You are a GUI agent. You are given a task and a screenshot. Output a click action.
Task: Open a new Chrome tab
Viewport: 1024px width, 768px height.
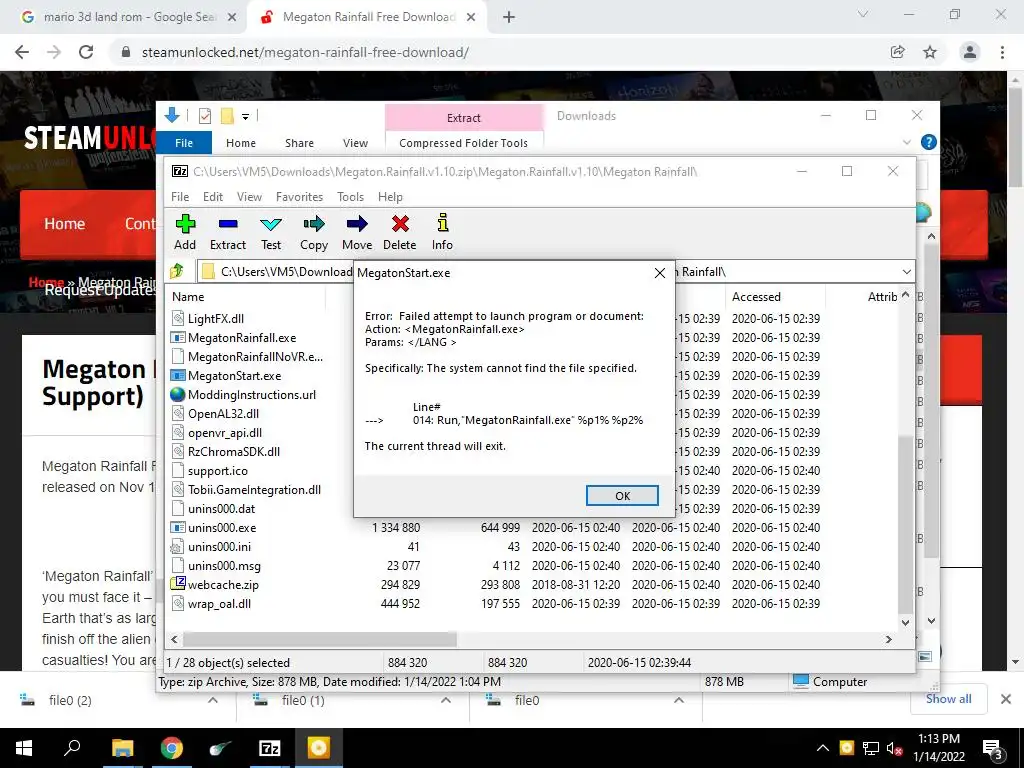(509, 17)
